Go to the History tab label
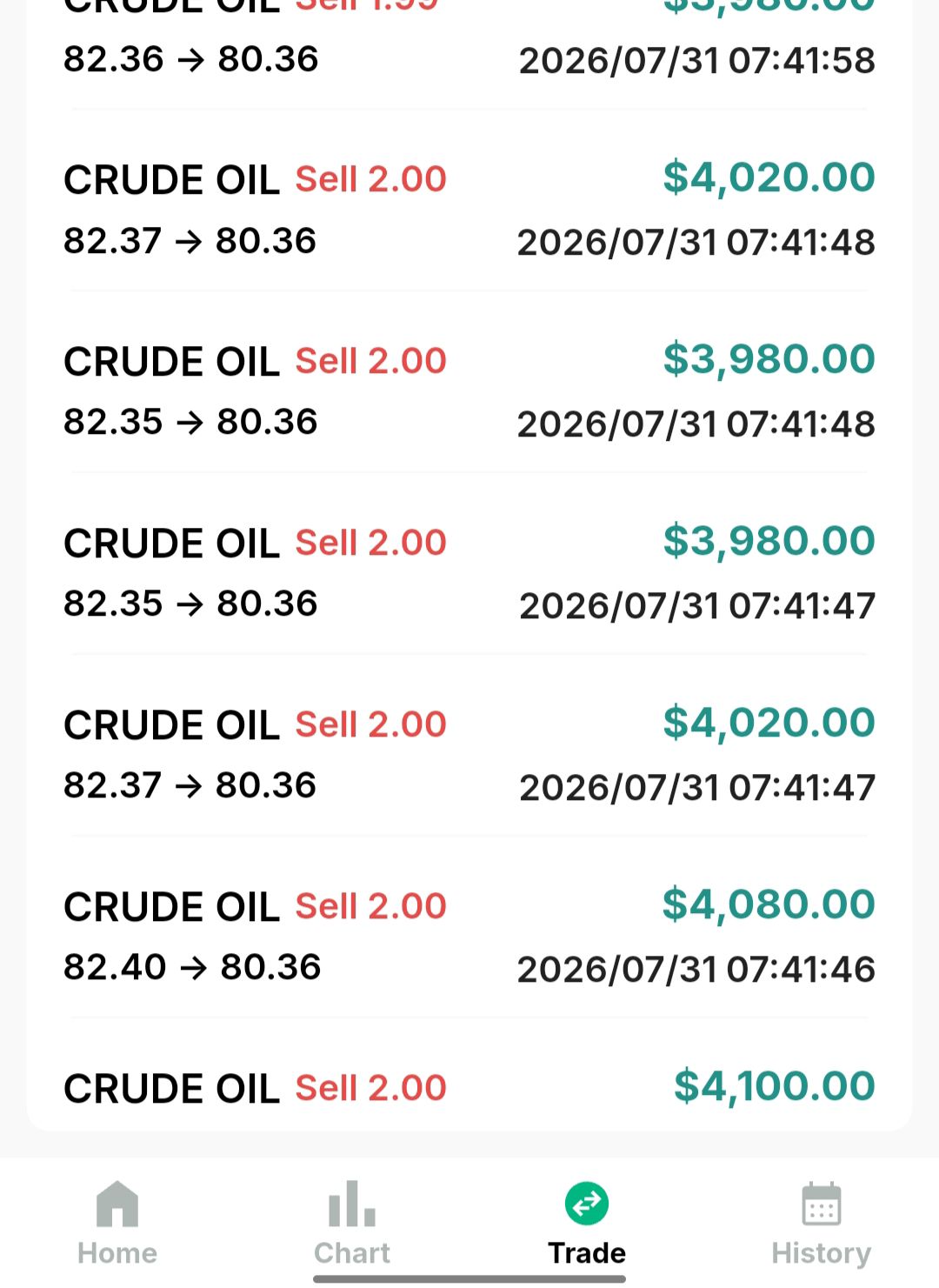Screen dimensions: 939x1288 point(821,1253)
